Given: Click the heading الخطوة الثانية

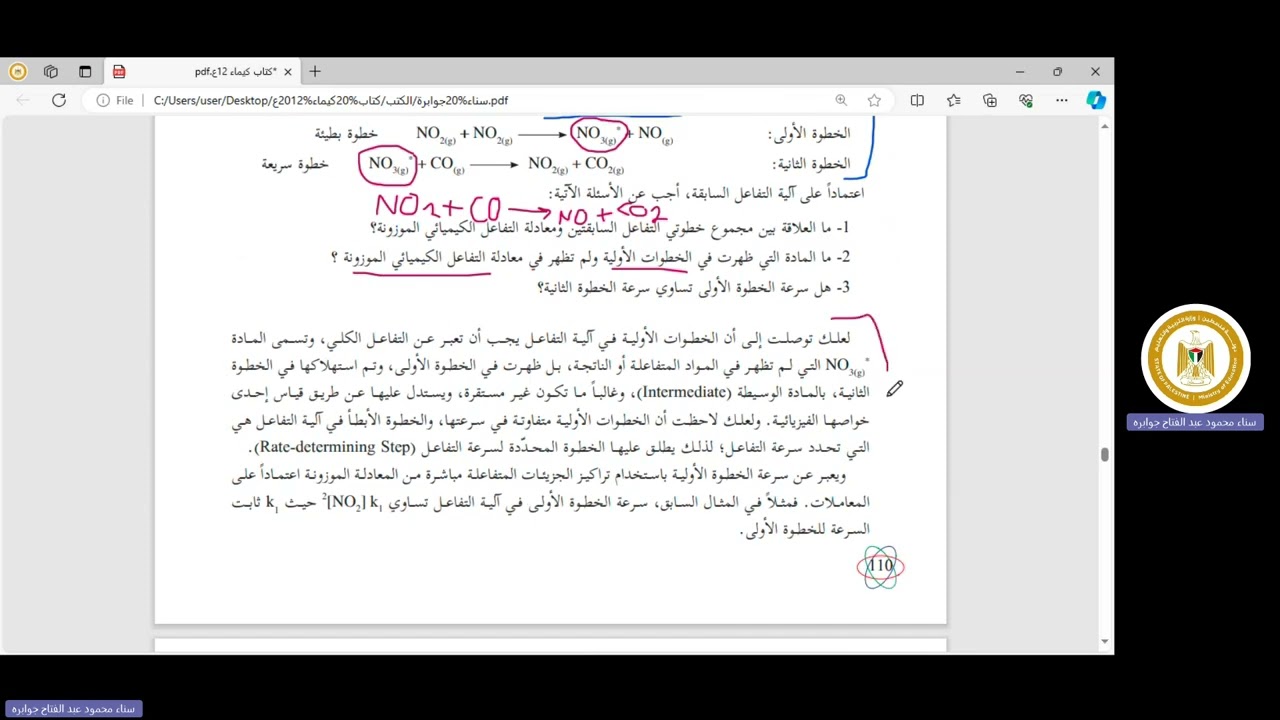Looking at the screenshot, I should tap(811, 163).
